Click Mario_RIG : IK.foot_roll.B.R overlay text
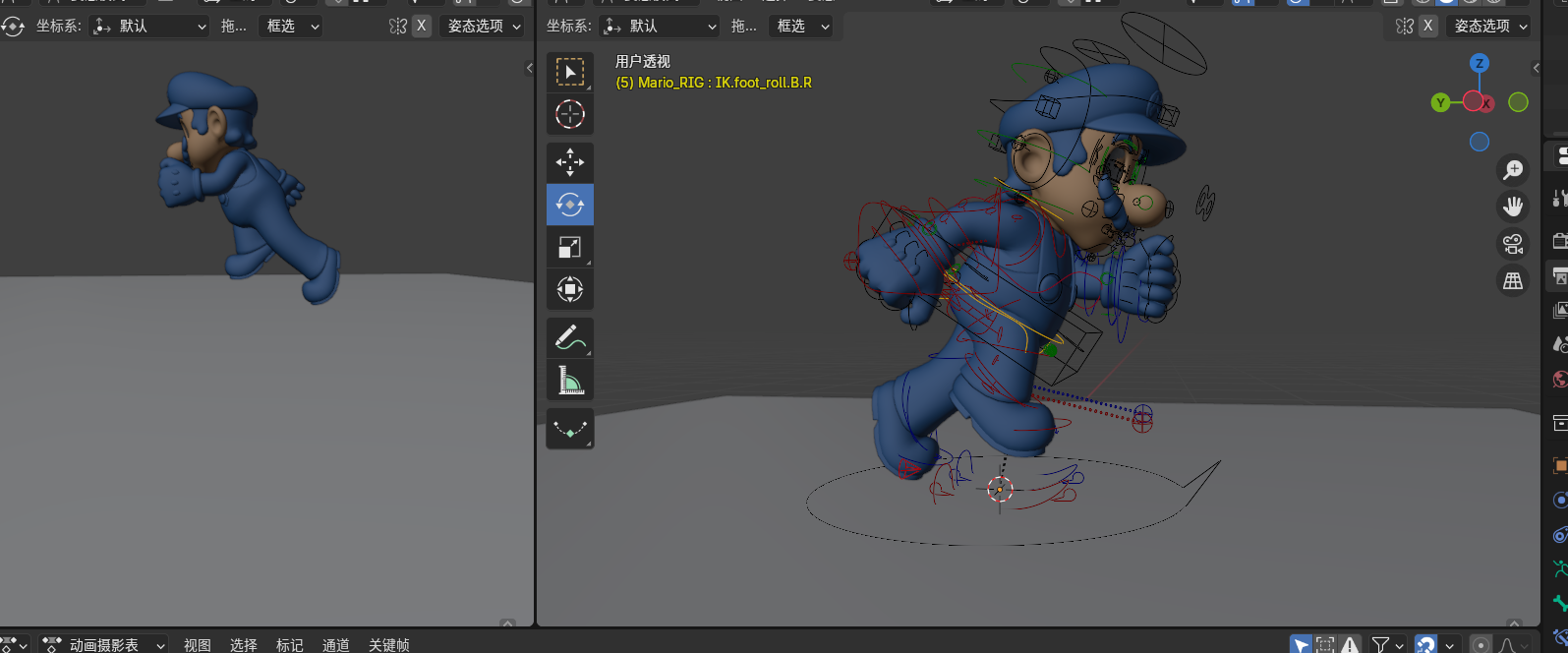 click(x=714, y=83)
